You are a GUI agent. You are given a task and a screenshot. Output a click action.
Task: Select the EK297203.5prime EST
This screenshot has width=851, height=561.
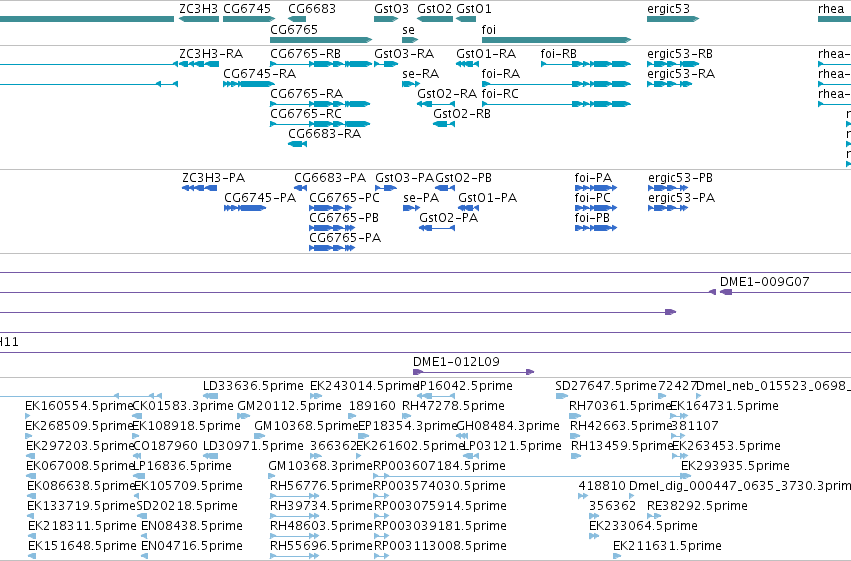(x=31, y=456)
